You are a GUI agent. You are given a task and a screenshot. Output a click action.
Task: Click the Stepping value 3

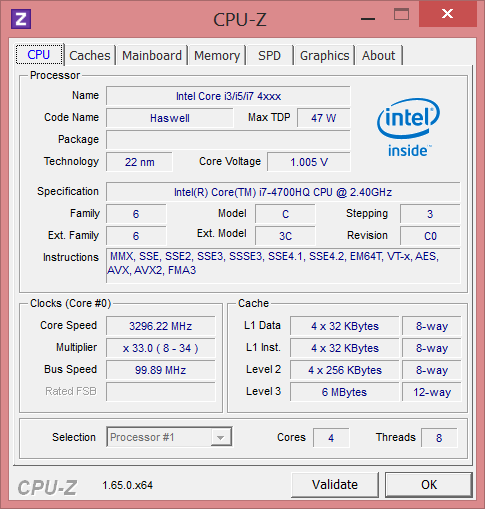tap(430, 214)
